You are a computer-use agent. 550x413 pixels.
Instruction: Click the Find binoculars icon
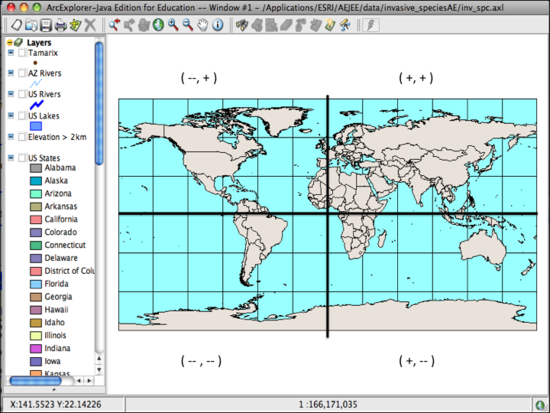[x=242, y=25]
